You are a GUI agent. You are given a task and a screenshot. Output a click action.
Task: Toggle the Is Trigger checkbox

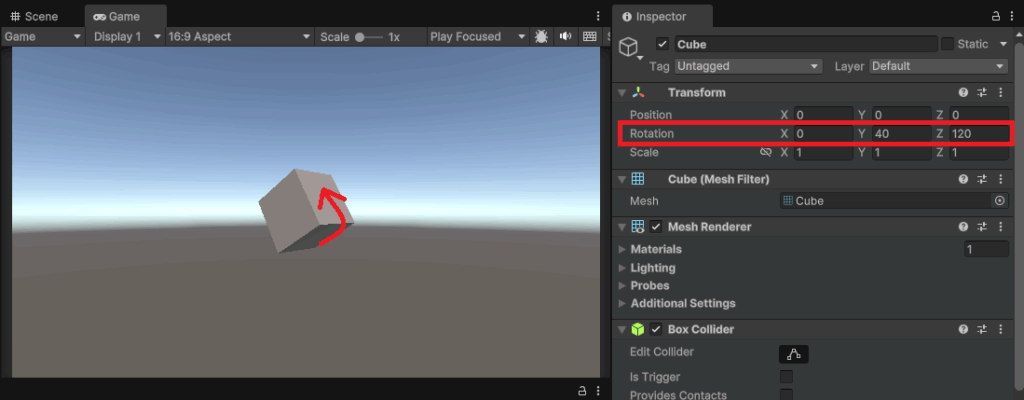[786, 377]
